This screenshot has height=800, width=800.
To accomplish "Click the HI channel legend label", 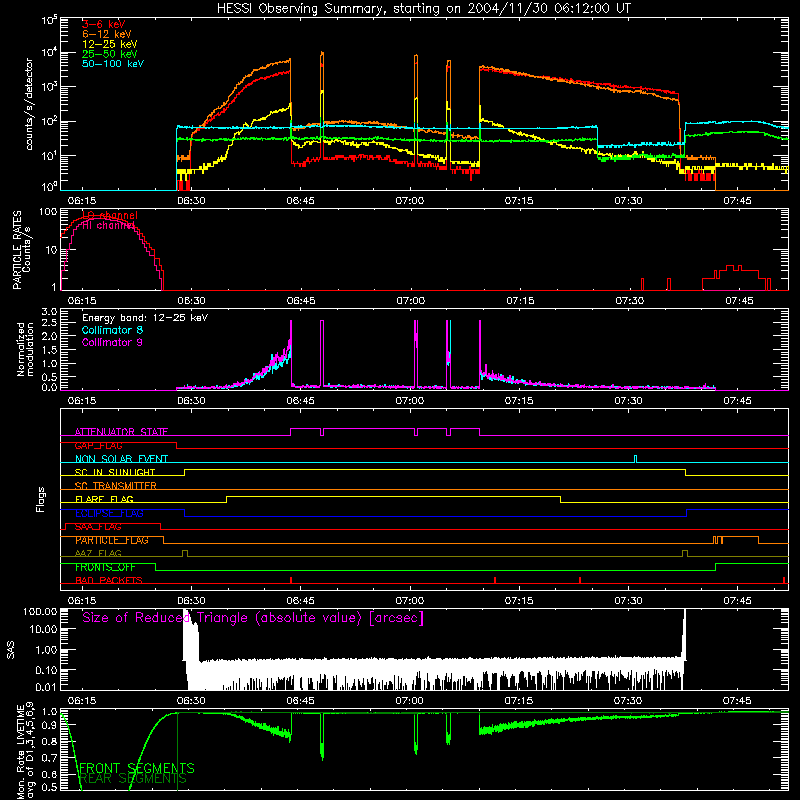I will coord(108,225).
